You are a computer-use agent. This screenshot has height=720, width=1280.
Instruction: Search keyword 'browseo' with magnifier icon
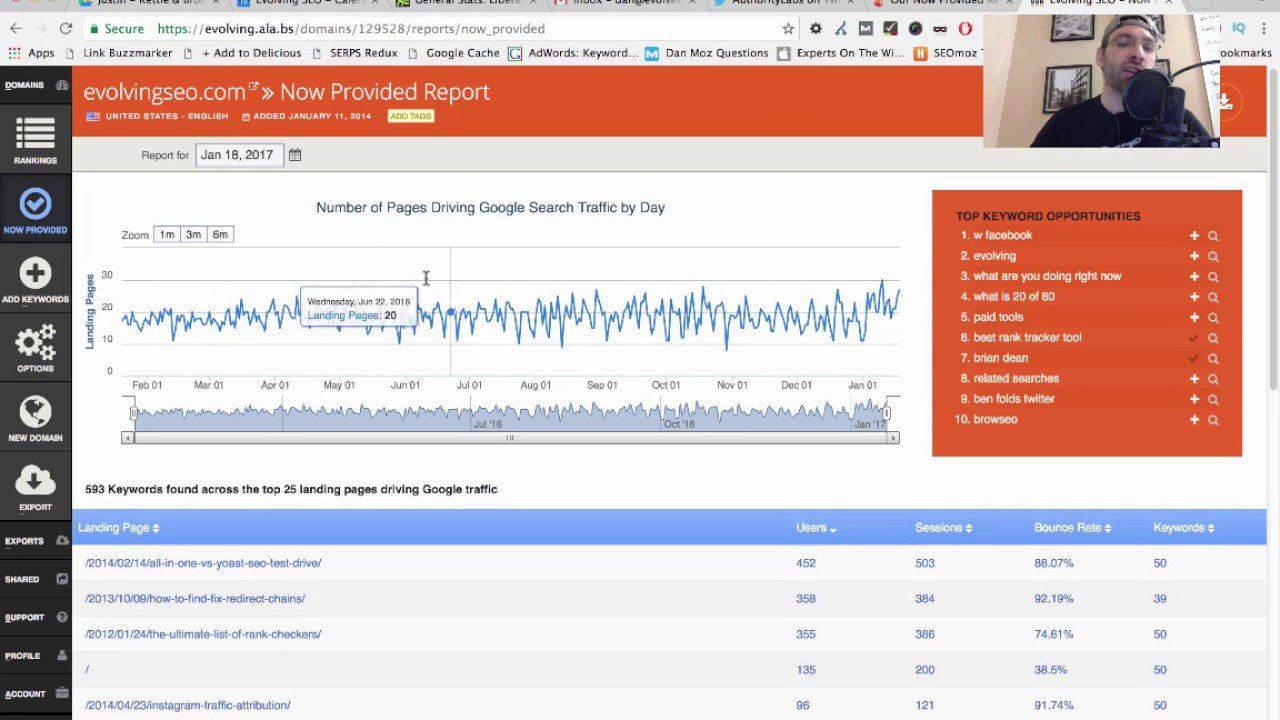pyautogui.click(x=1213, y=420)
